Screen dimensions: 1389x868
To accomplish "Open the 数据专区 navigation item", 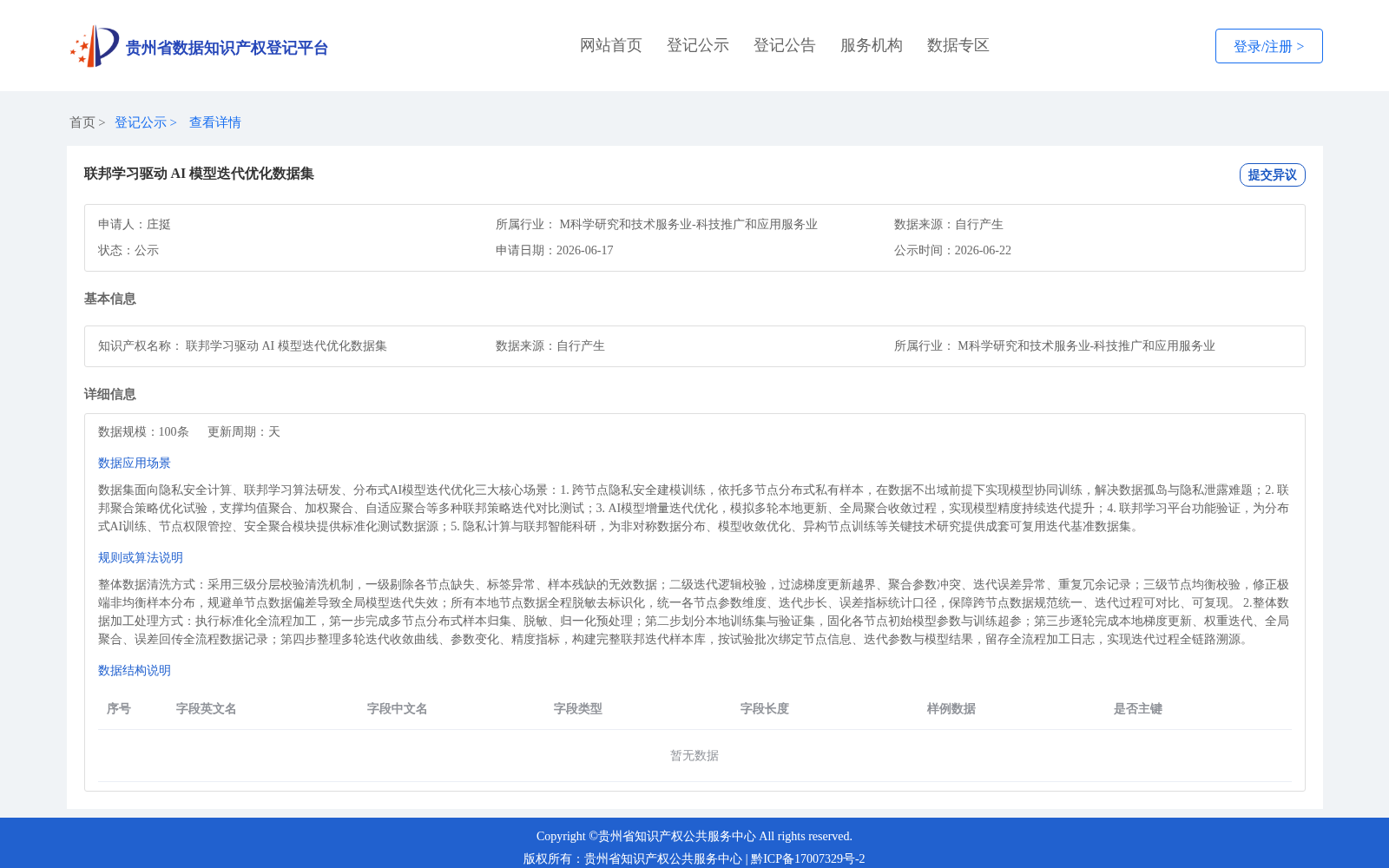I will click(x=958, y=45).
